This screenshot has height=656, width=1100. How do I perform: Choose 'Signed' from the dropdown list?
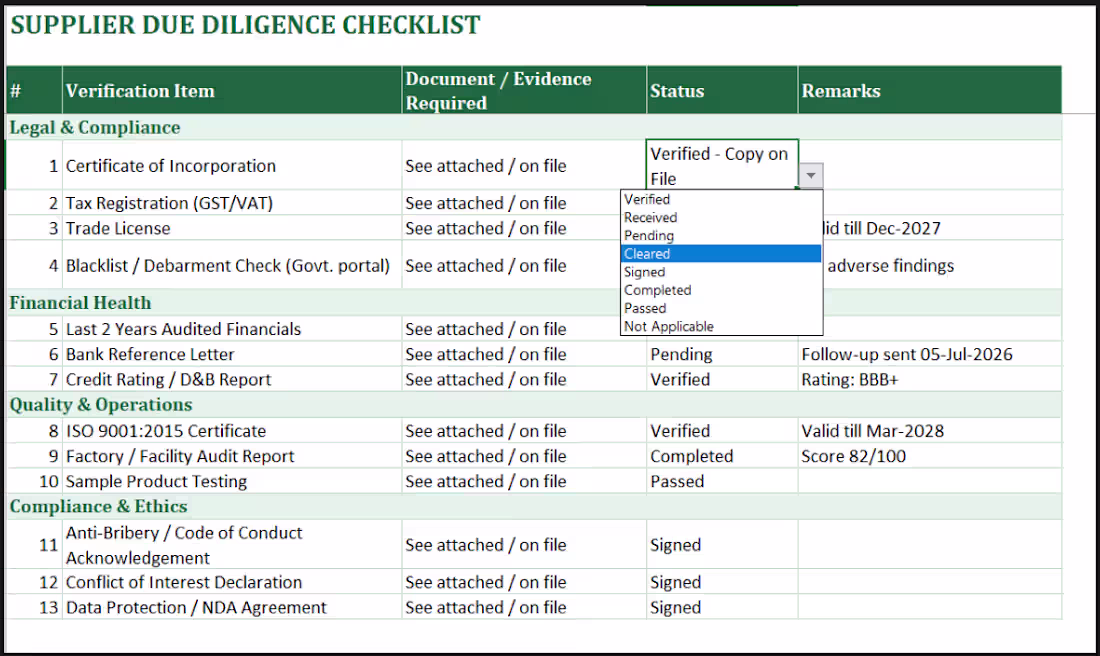click(x=721, y=272)
